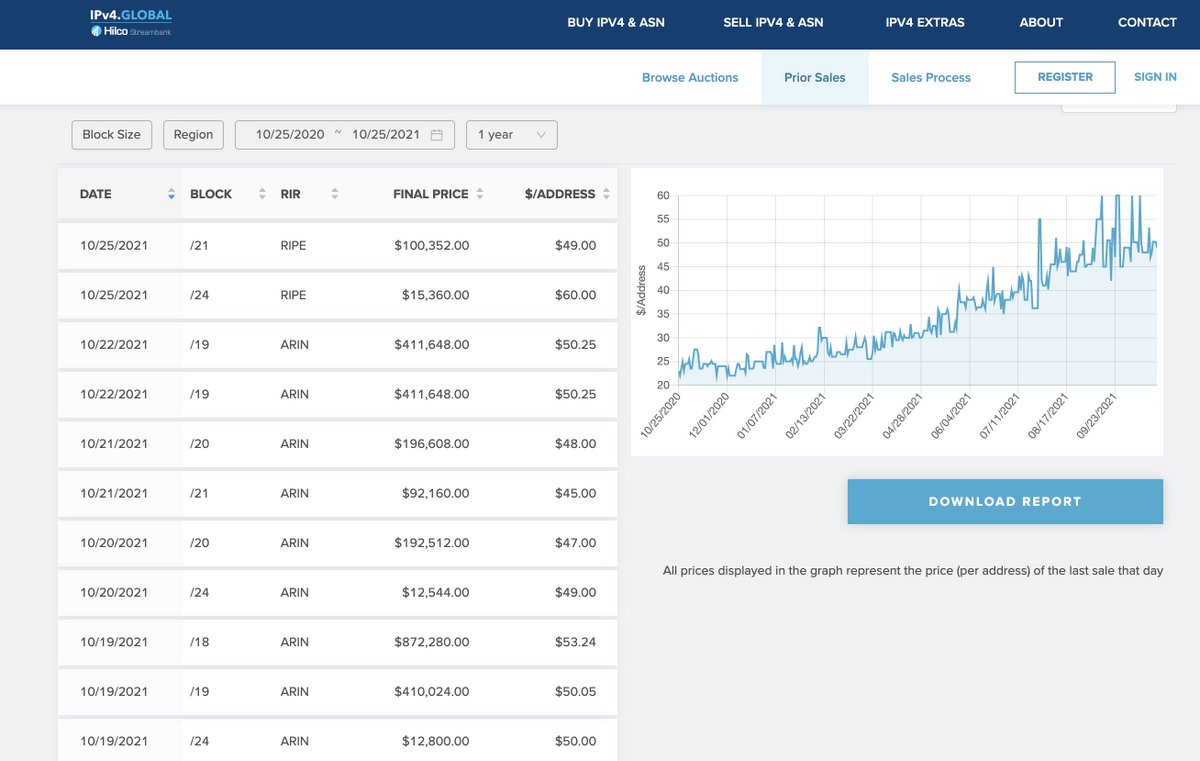The height and width of the screenshot is (761, 1200).
Task: Click the $53.24 per address value
Action: tap(575, 642)
